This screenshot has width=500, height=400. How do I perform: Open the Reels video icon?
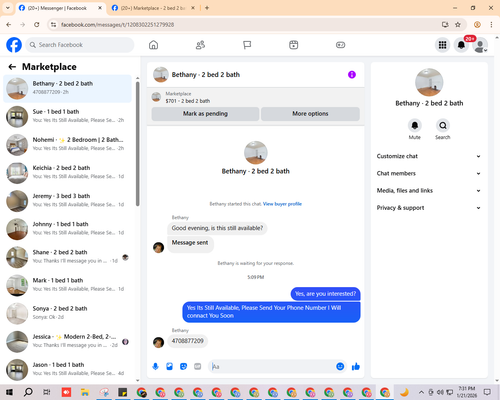[294, 45]
